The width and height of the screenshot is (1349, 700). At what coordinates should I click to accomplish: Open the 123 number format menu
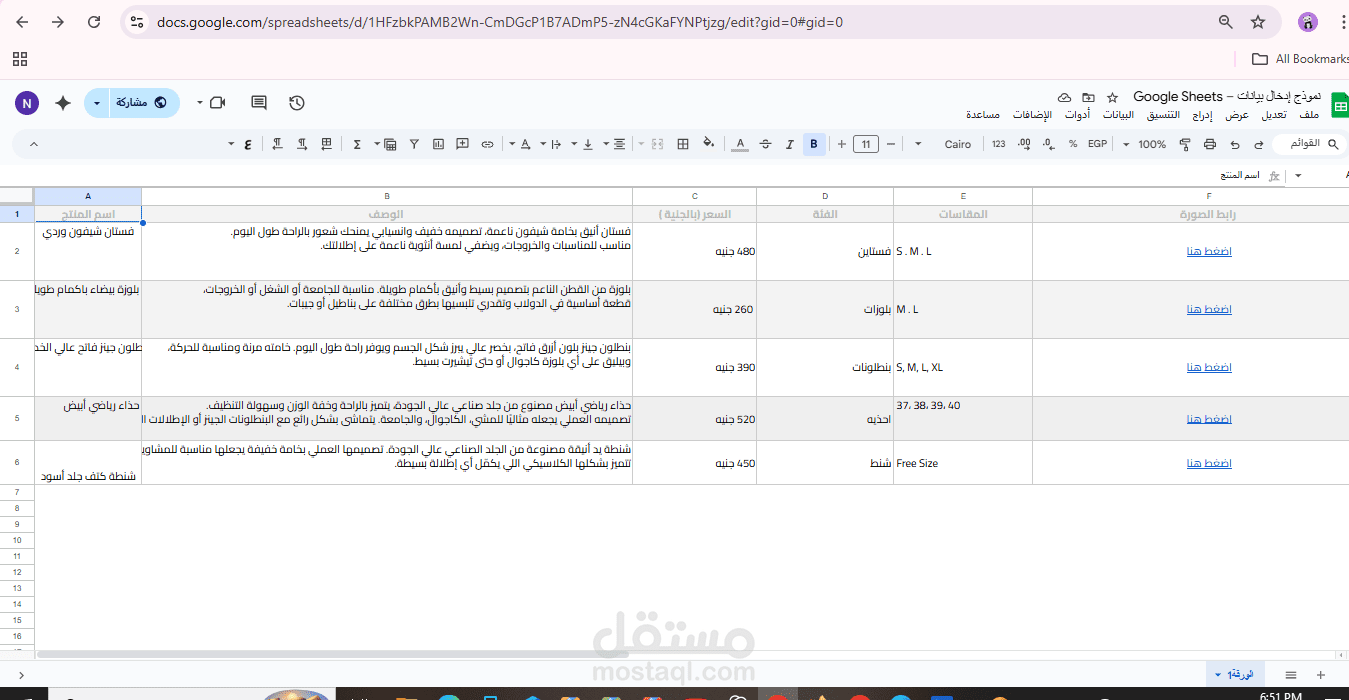(999, 145)
